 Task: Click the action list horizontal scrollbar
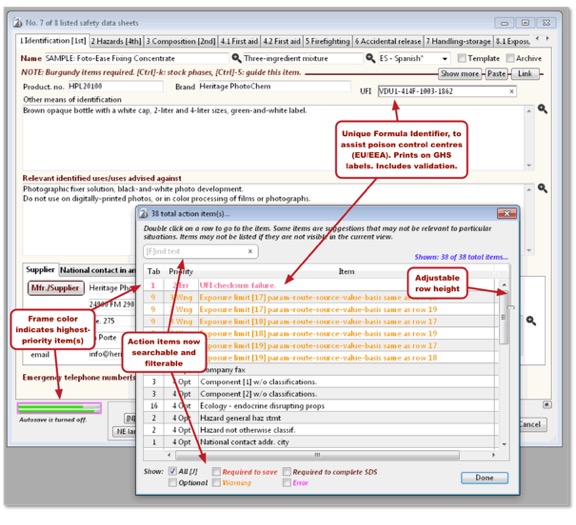click(x=317, y=455)
